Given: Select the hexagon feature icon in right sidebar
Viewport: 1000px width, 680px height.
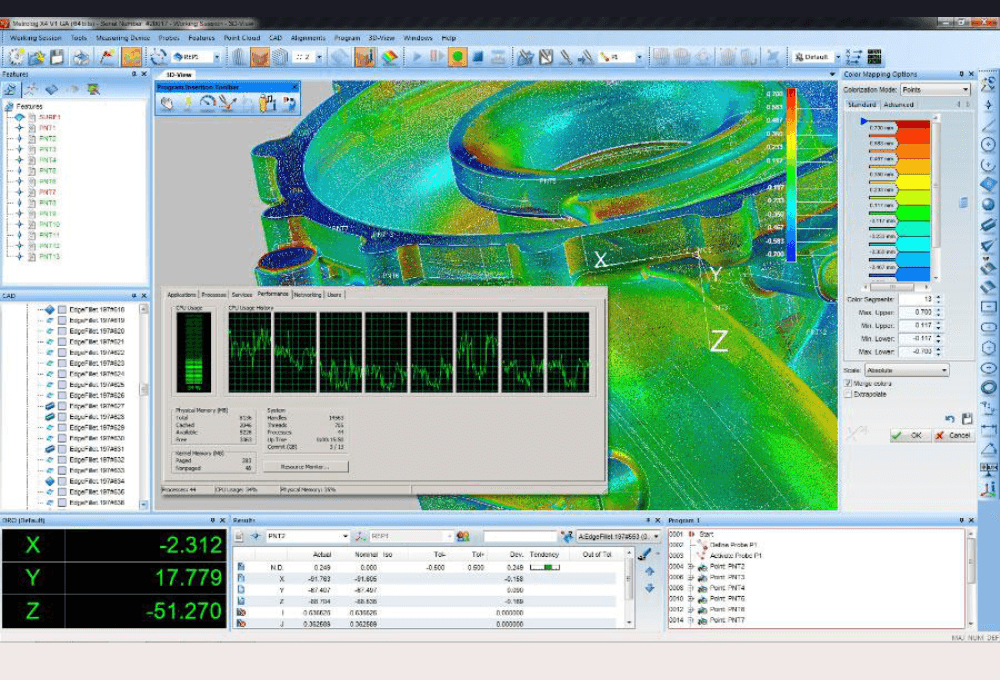Looking at the screenshot, I should point(989,348).
